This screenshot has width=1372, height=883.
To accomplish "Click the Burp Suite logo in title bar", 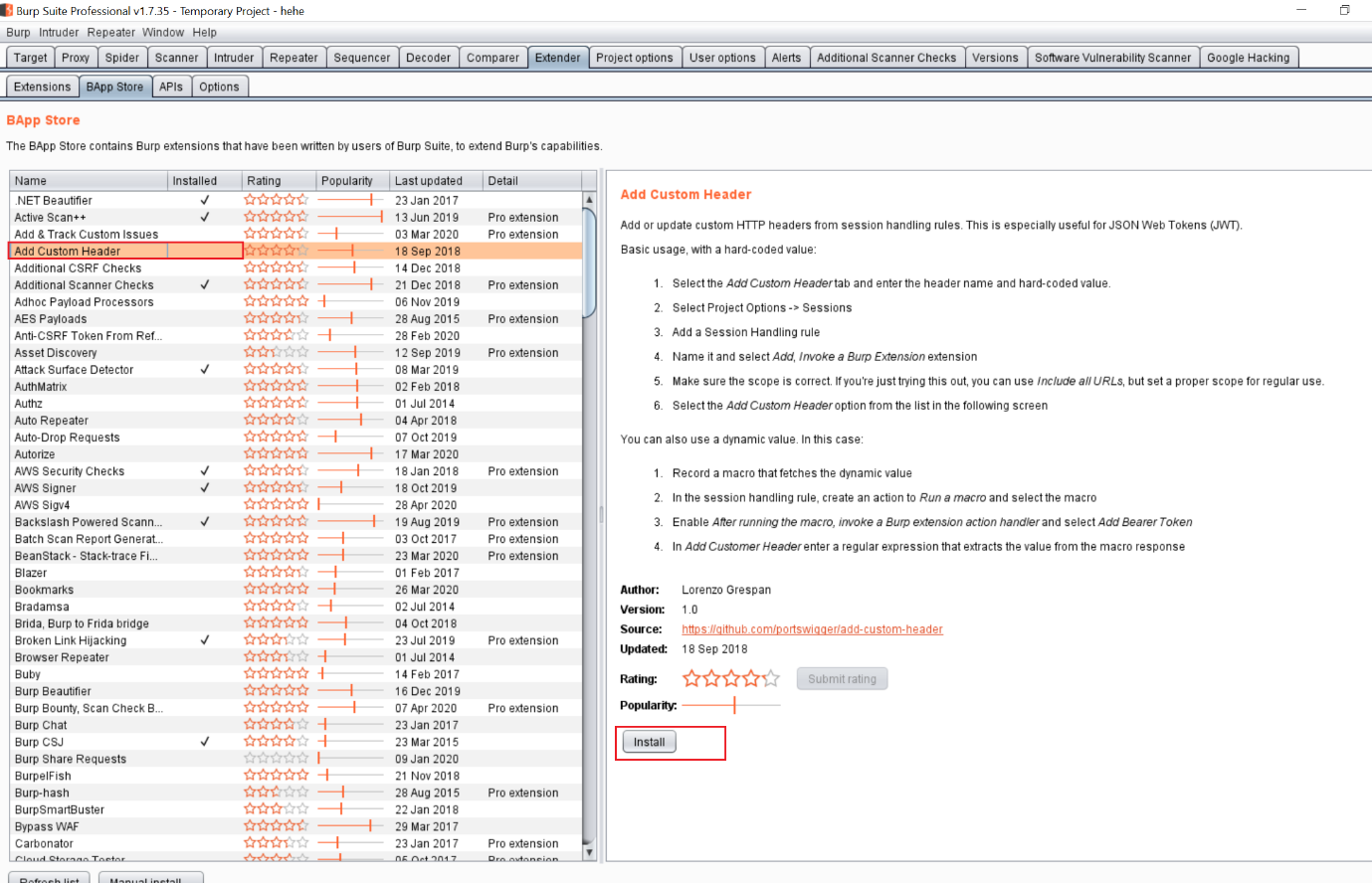I will point(8,11).
